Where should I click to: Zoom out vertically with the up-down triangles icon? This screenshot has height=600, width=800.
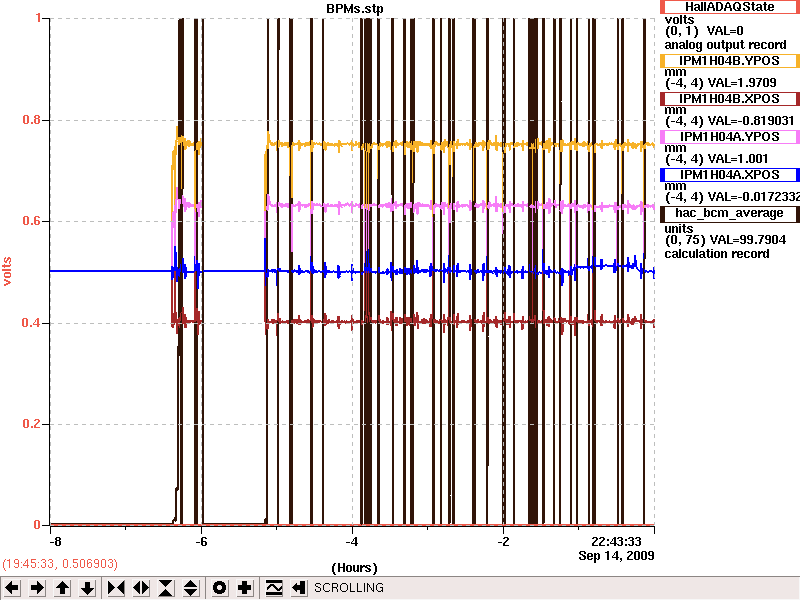(191, 588)
